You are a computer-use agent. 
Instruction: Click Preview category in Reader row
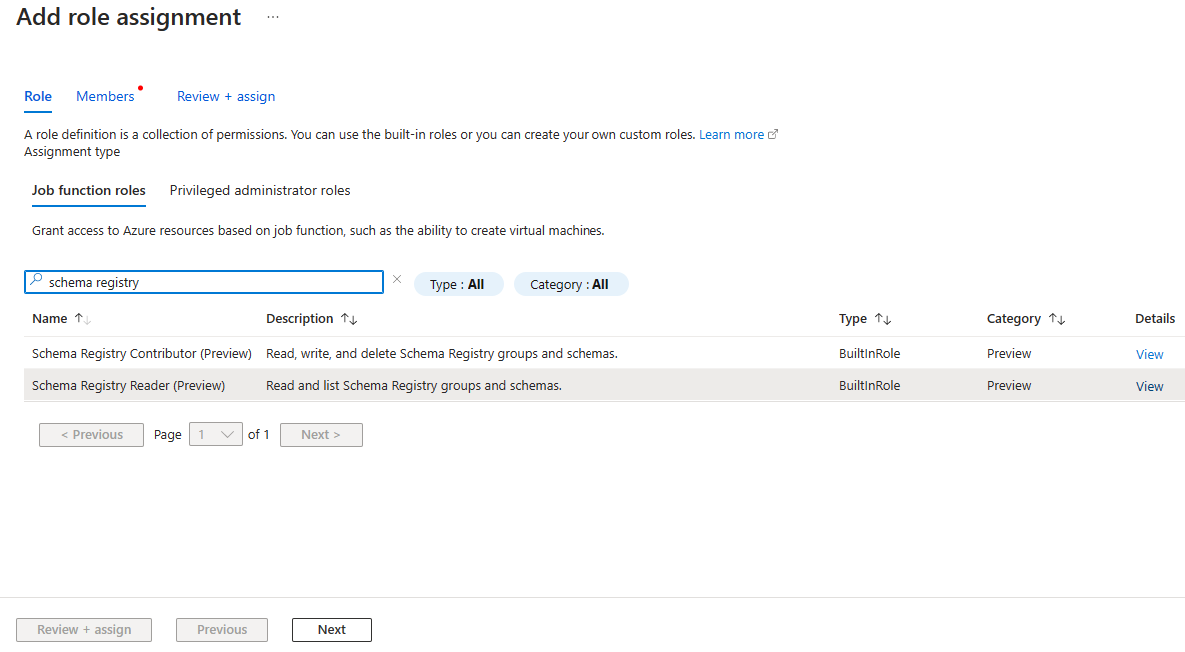(x=1009, y=385)
